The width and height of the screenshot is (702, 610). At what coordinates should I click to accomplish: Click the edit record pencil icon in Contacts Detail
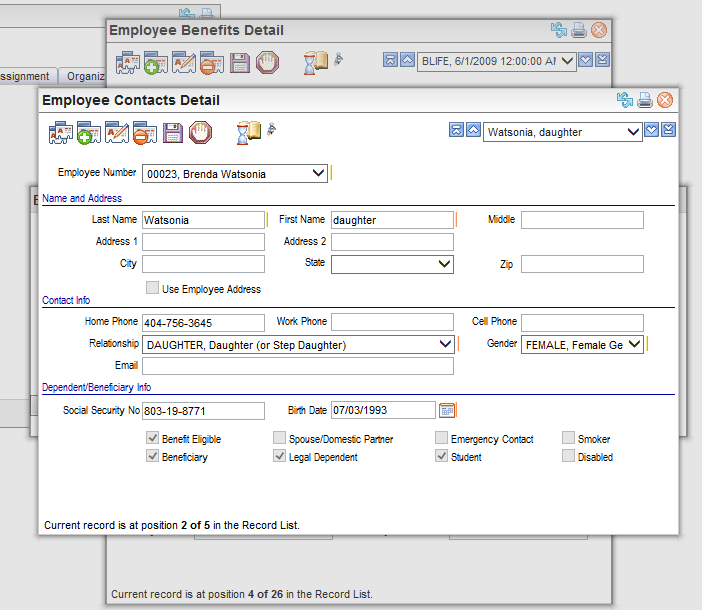(x=117, y=132)
